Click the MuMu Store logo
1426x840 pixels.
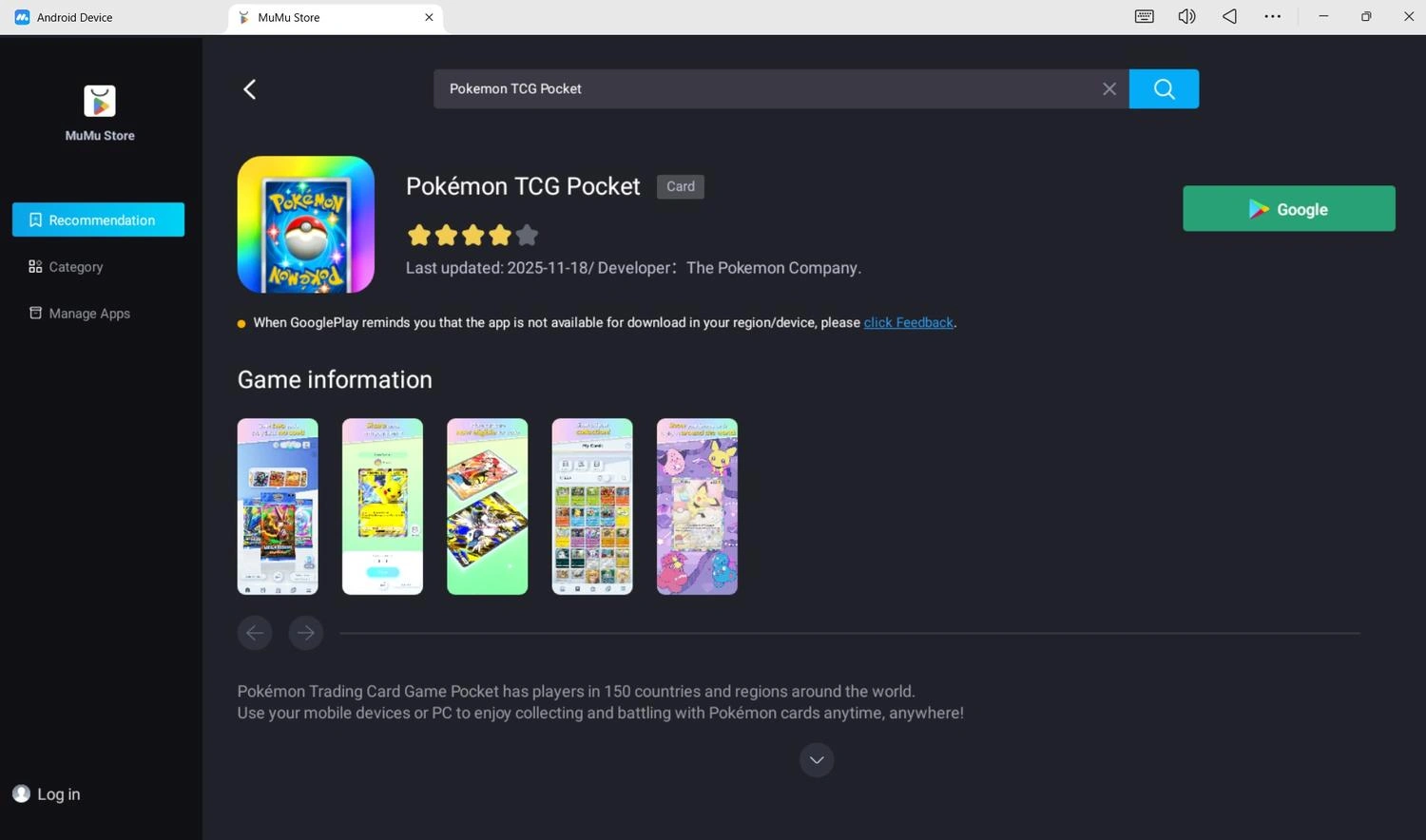click(x=100, y=102)
